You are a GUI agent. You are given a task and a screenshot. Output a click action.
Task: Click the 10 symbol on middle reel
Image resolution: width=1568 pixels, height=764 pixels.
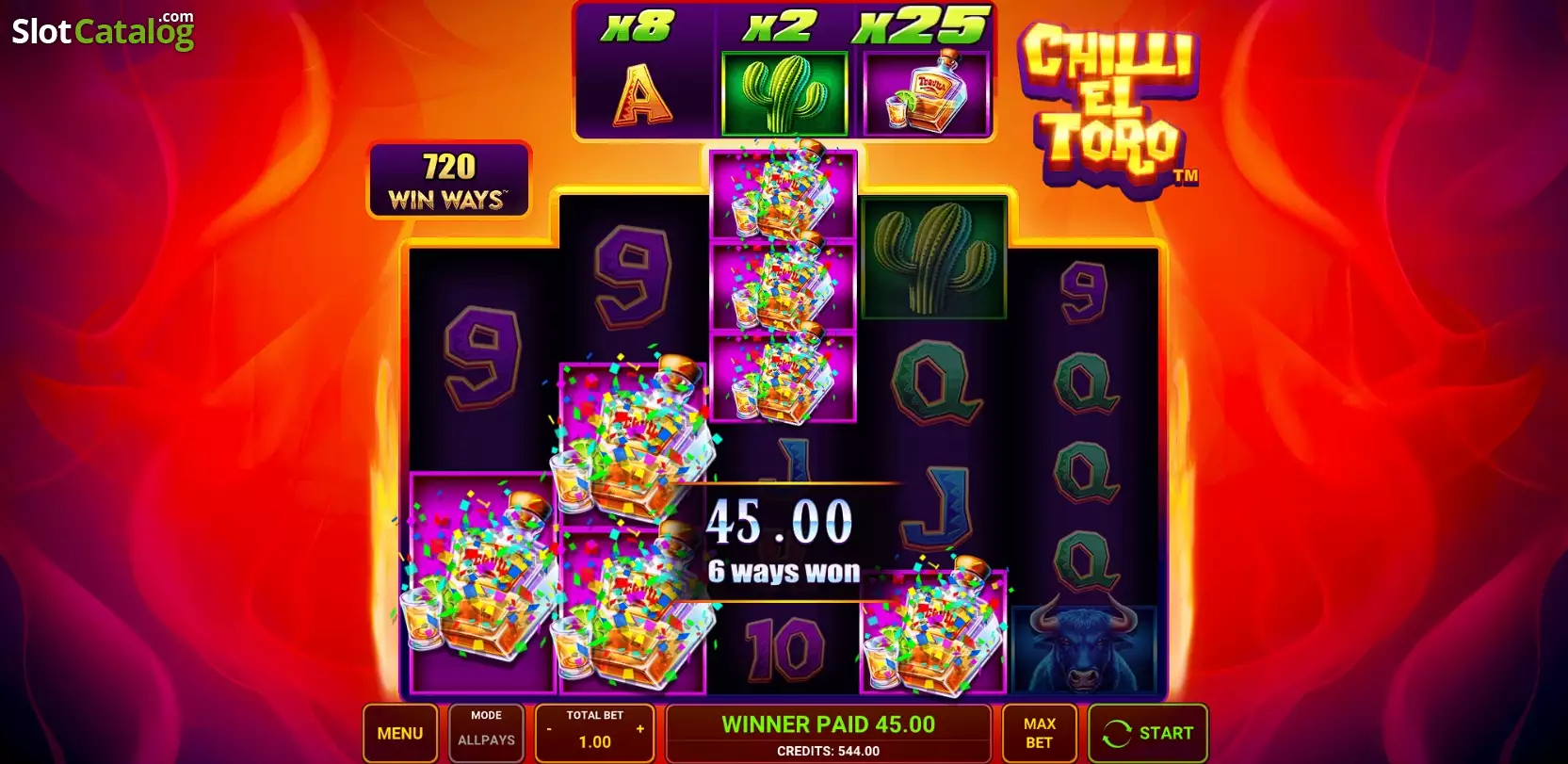[x=784, y=649]
